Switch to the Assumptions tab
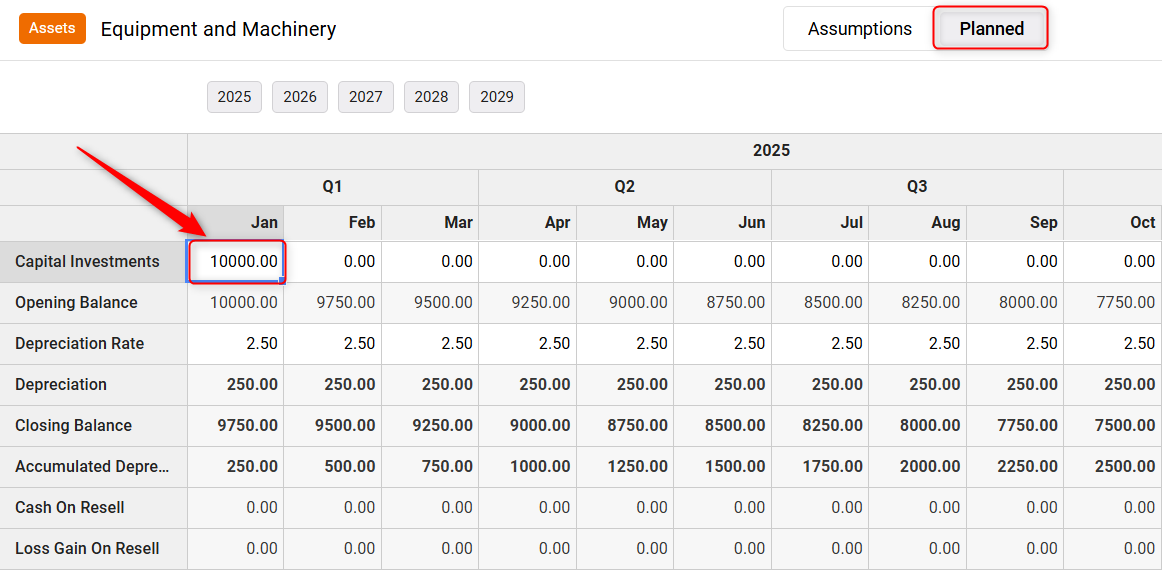1162x574 pixels. tap(860, 29)
